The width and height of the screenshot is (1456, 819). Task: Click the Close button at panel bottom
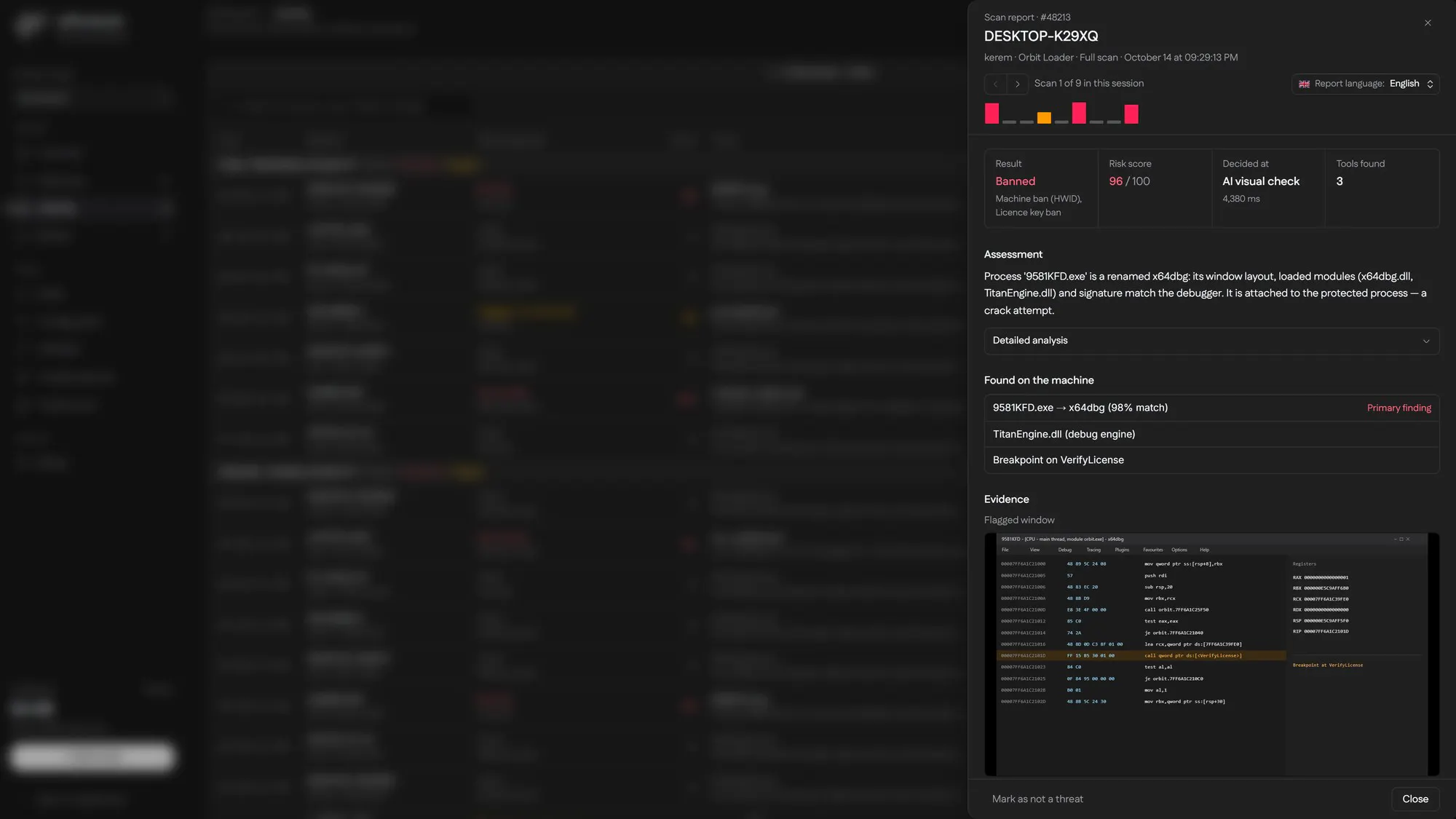click(x=1415, y=799)
